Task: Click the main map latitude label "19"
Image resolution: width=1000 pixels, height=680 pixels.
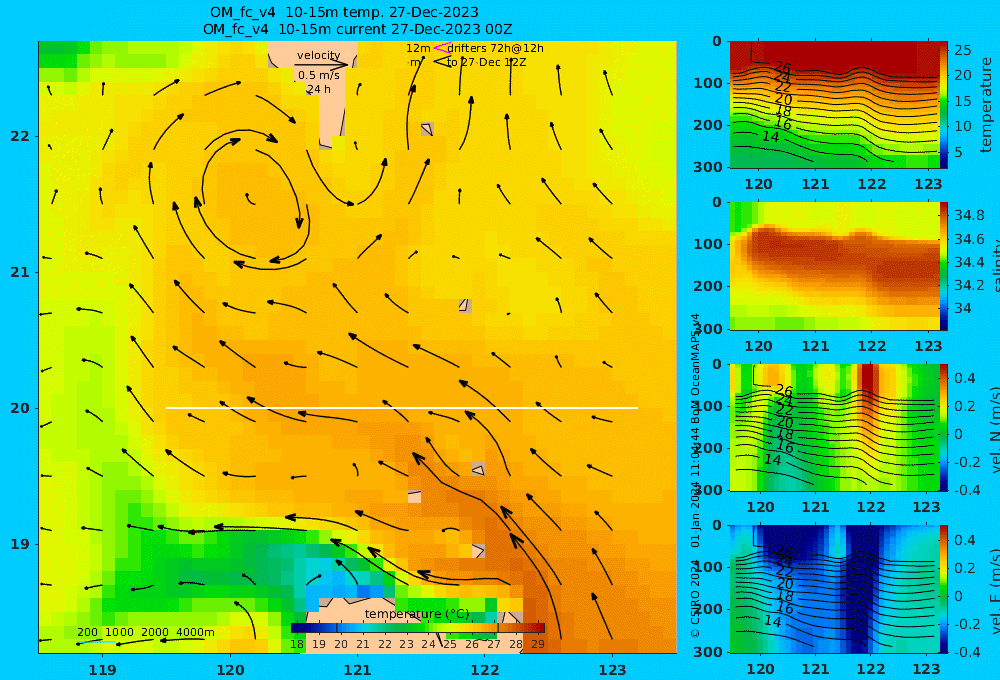Action: pos(20,544)
